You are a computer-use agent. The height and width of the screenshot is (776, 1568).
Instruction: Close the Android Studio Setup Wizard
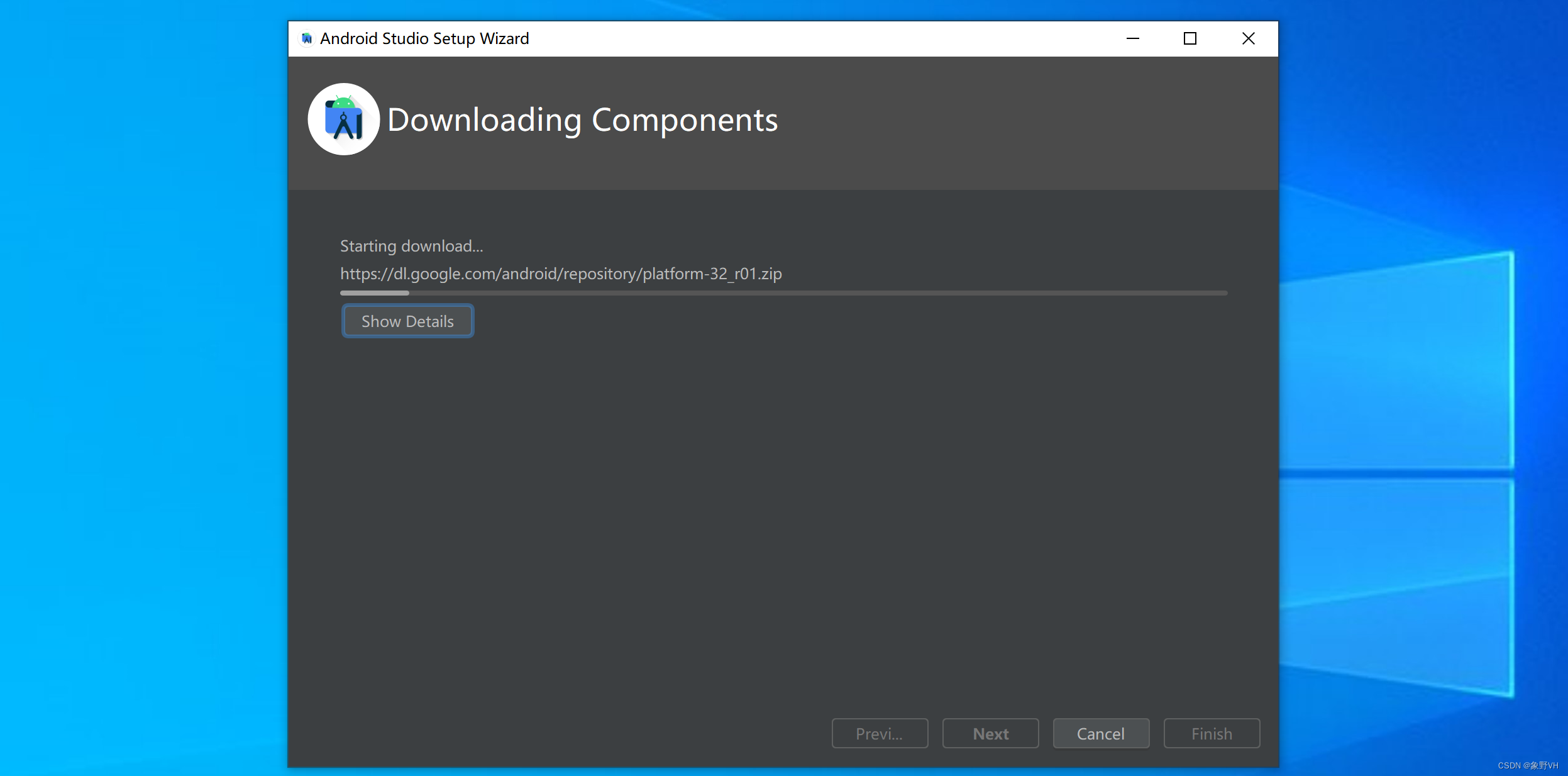(1248, 39)
